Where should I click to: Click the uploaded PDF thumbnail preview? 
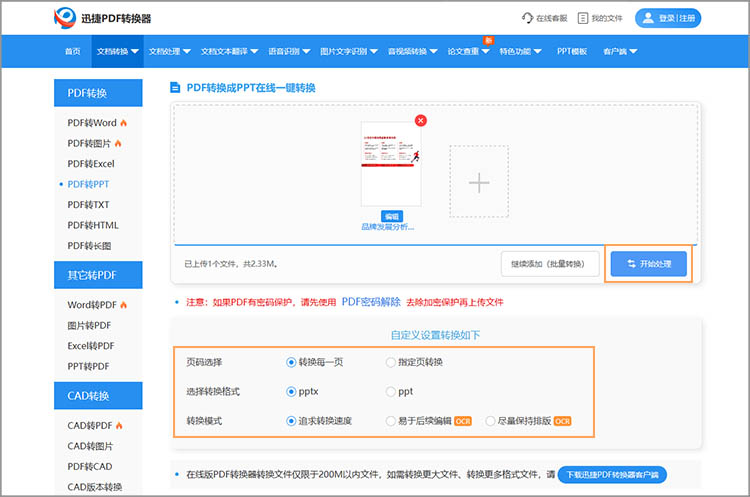pyautogui.click(x=390, y=162)
